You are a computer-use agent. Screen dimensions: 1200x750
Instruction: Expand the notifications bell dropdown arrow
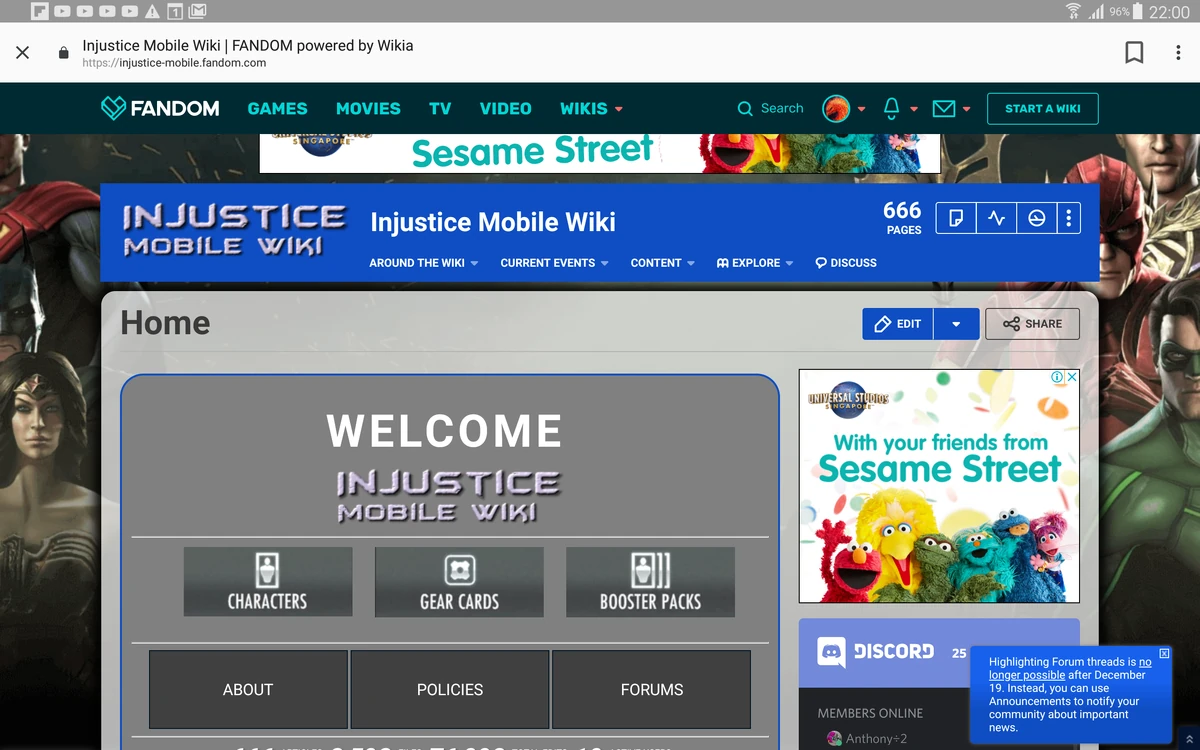tap(914, 109)
